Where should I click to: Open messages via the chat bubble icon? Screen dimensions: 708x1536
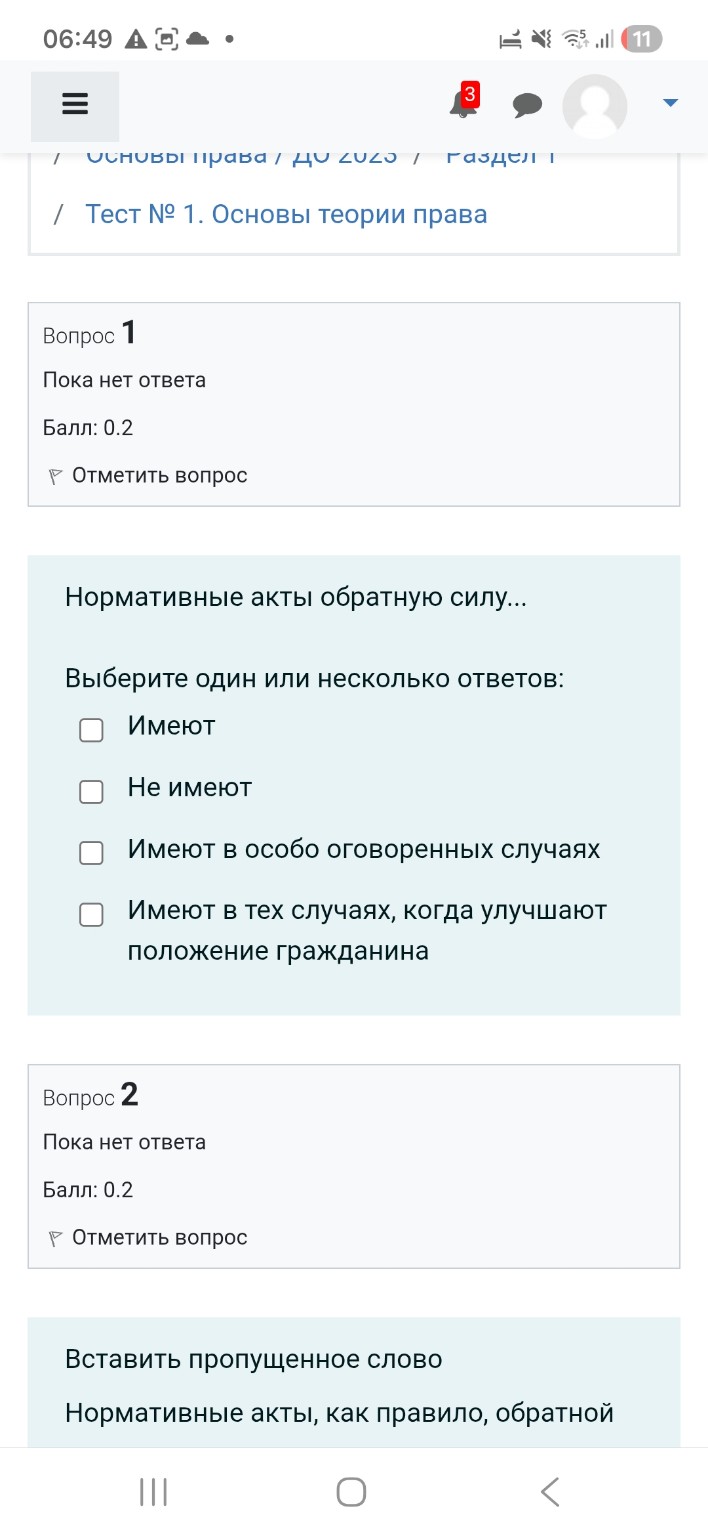pos(528,104)
